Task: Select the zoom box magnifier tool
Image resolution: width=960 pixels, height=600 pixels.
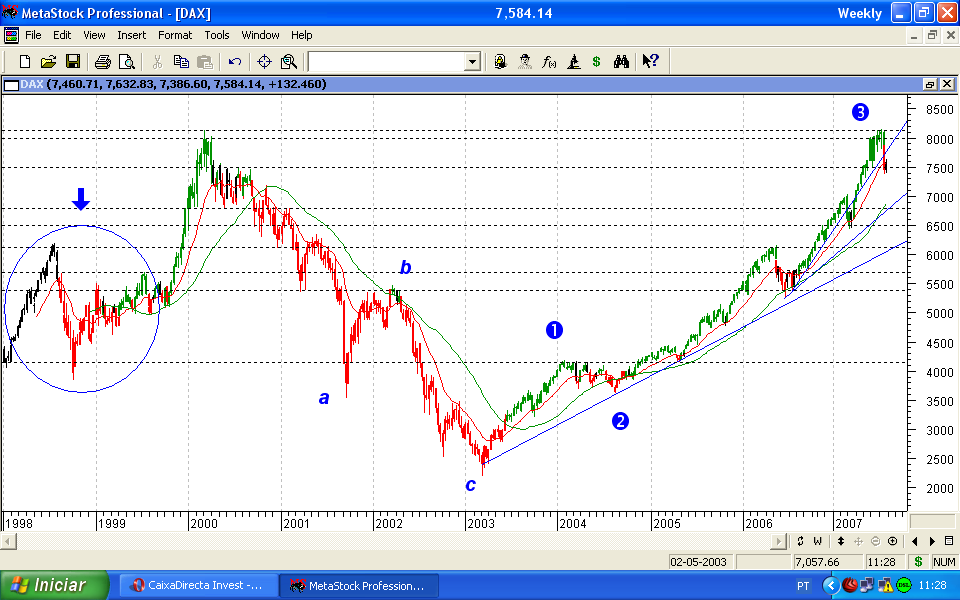Action: click(x=288, y=61)
